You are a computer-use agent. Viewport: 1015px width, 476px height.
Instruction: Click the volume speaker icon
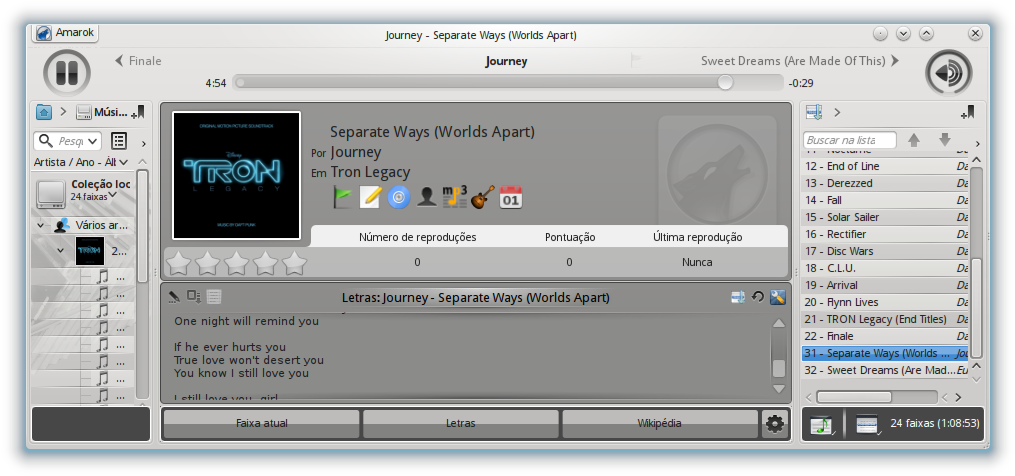pos(948,72)
